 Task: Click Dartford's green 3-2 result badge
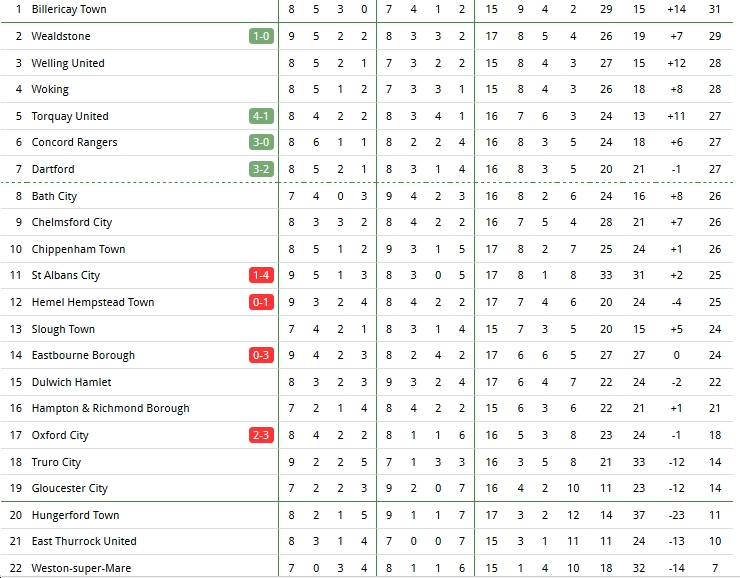[261, 169]
